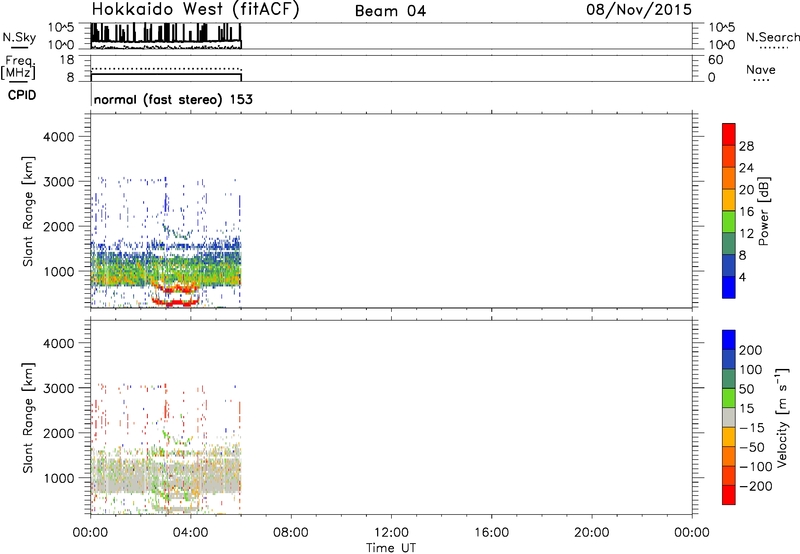Click power colorbar value '28'
The width and height of the screenshot is (800, 554).
click(746, 146)
